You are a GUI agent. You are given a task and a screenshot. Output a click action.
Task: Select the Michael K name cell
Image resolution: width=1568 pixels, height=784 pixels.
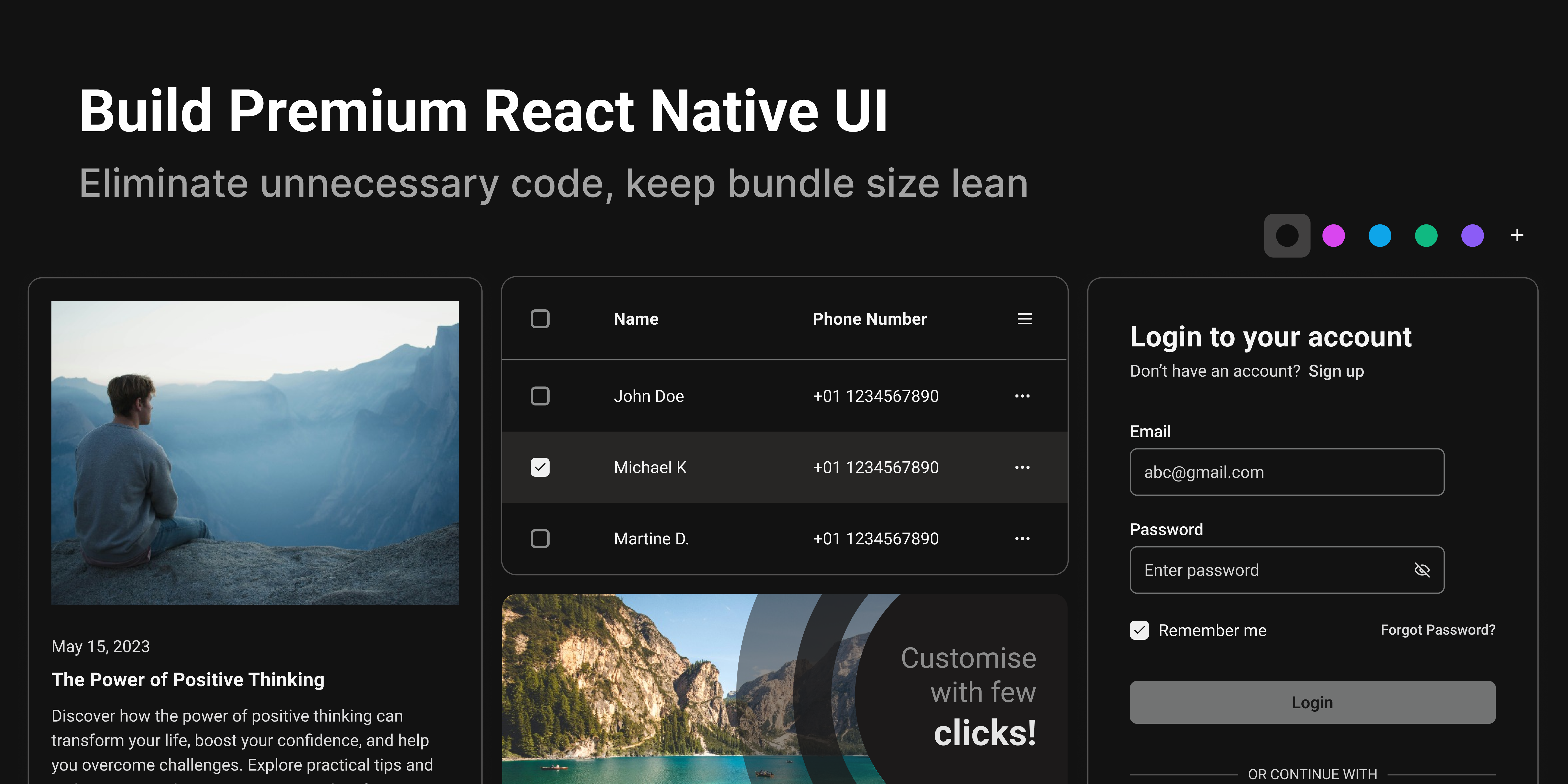click(x=650, y=467)
